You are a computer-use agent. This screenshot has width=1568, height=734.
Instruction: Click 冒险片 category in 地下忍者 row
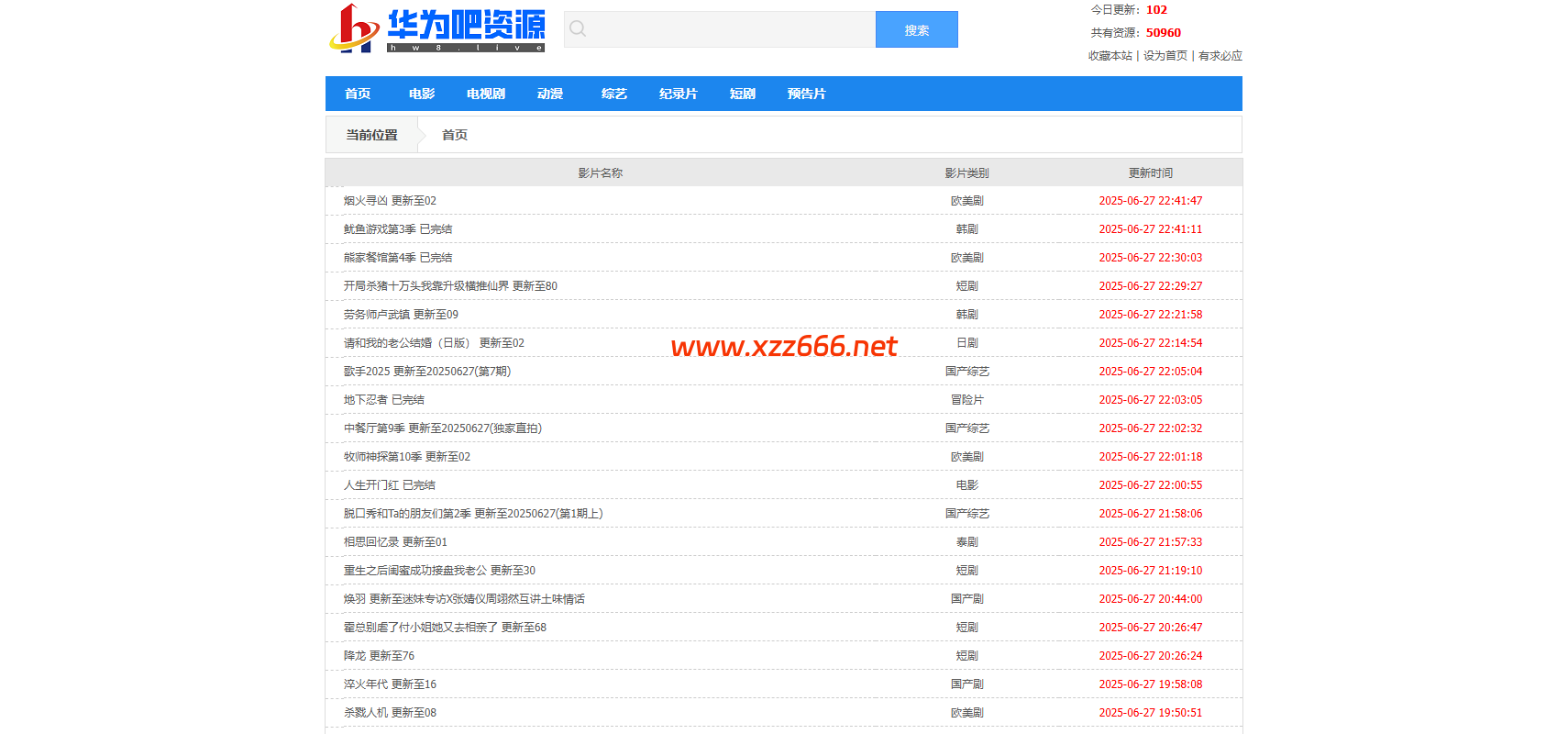tap(967, 400)
